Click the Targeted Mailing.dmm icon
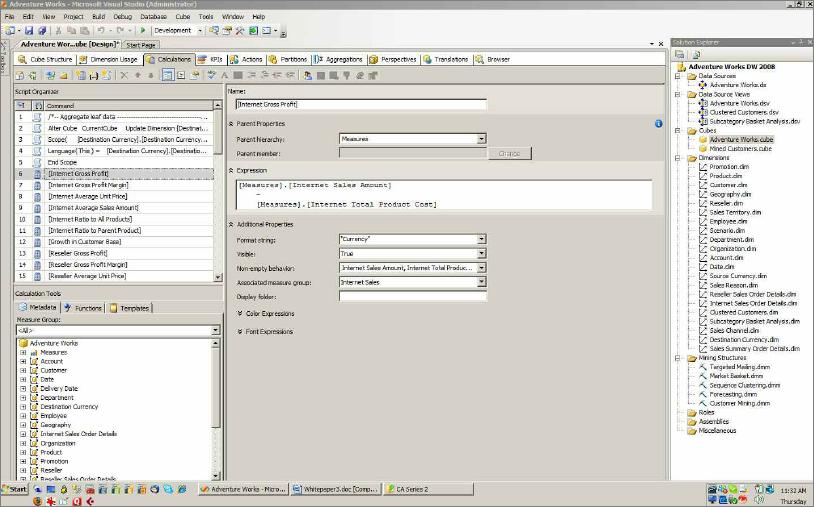 (x=703, y=367)
